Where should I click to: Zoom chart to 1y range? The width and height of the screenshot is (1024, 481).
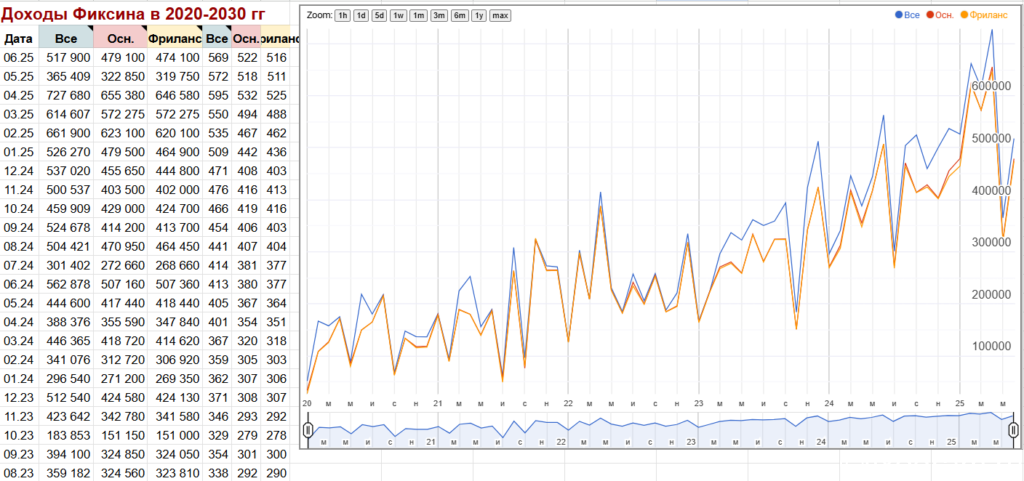[x=479, y=15]
